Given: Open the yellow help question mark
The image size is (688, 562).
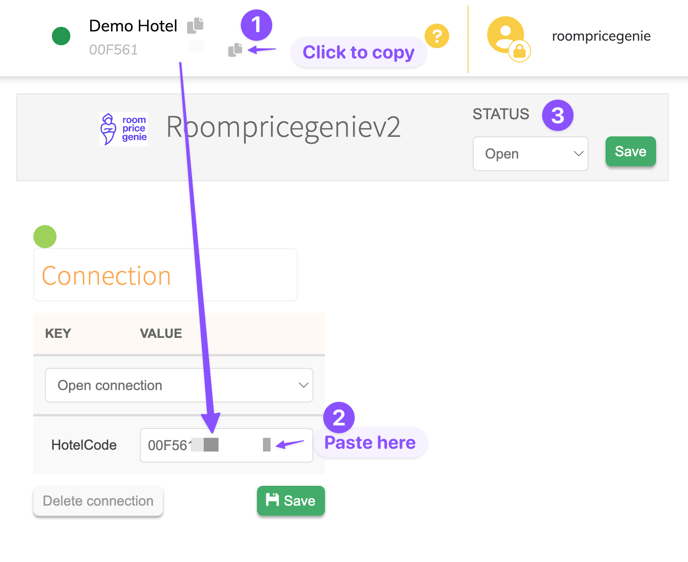Looking at the screenshot, I should [x=437, y=36].
